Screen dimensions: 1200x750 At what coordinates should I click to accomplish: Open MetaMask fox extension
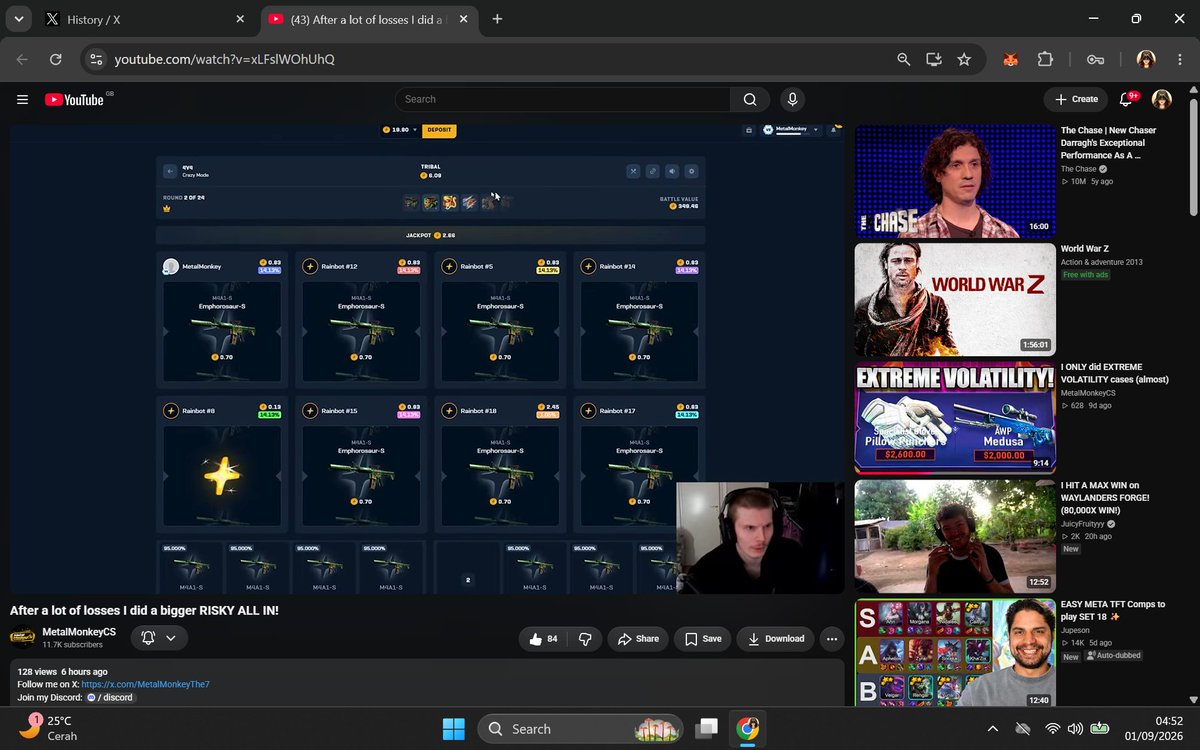[1011, 60]
